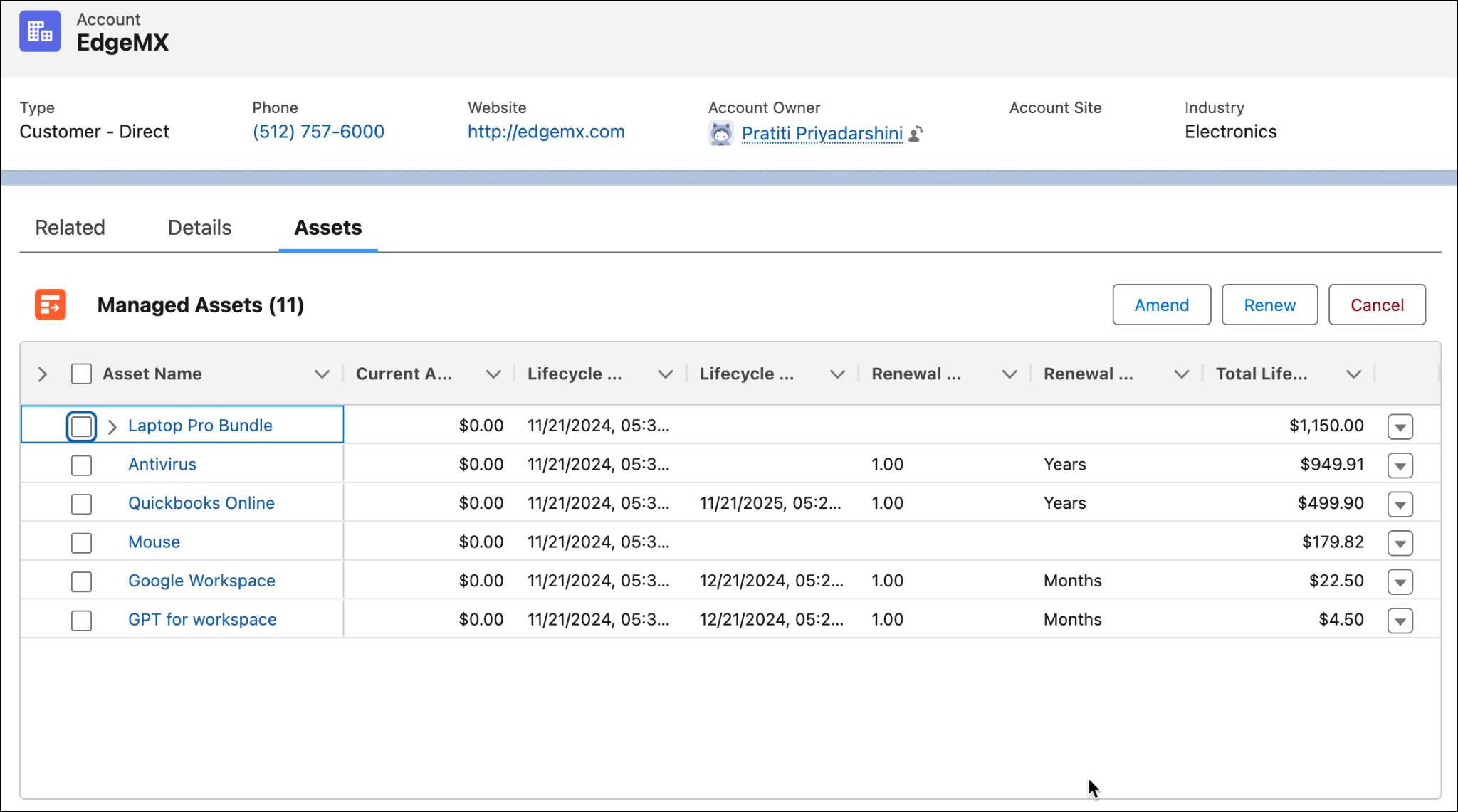Open row actions for Laptop Pro Bundle
Viewport: 1458px width, 812px height.
click(1400, 426)
